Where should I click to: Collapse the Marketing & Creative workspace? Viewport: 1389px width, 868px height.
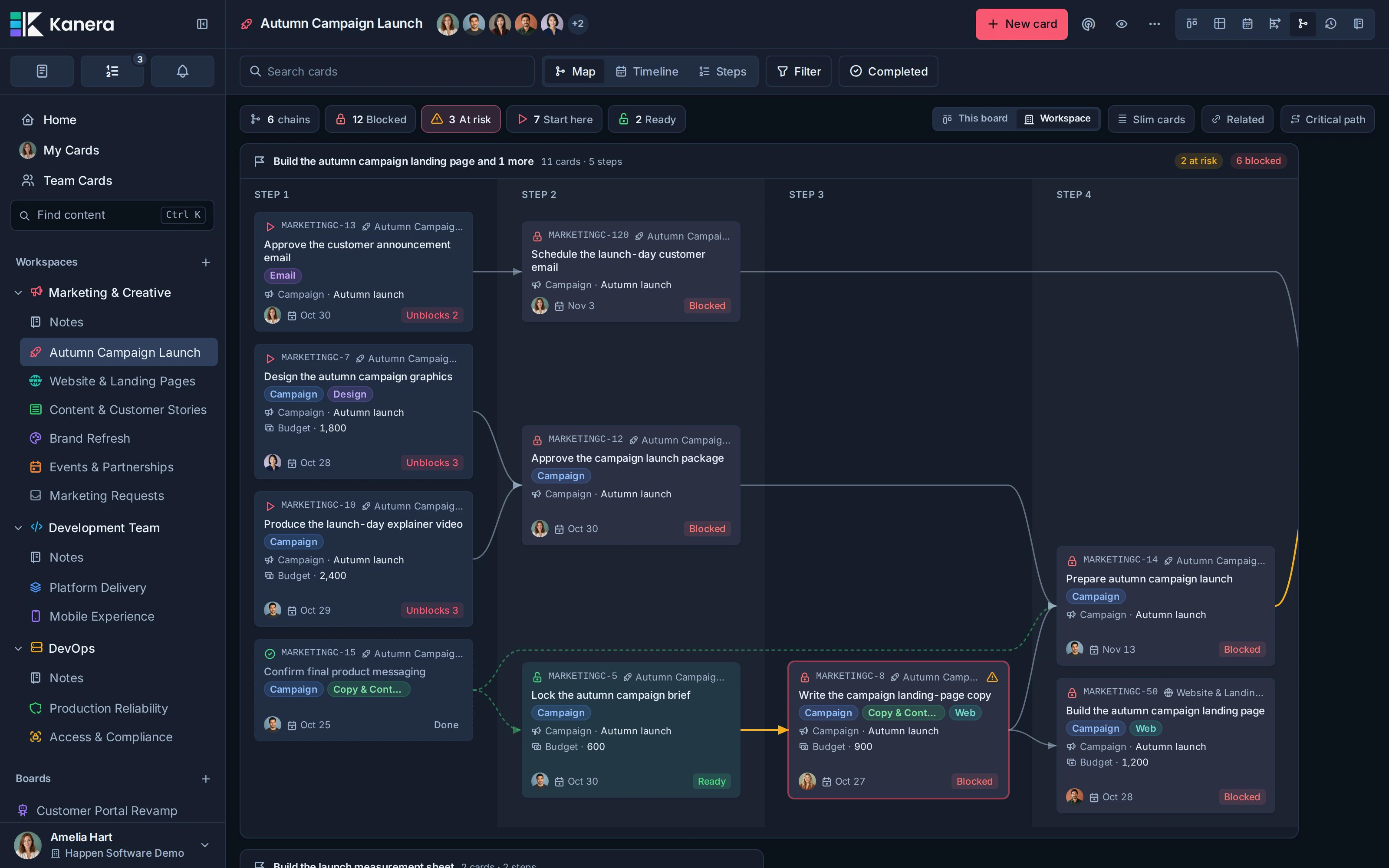[18, 293]
